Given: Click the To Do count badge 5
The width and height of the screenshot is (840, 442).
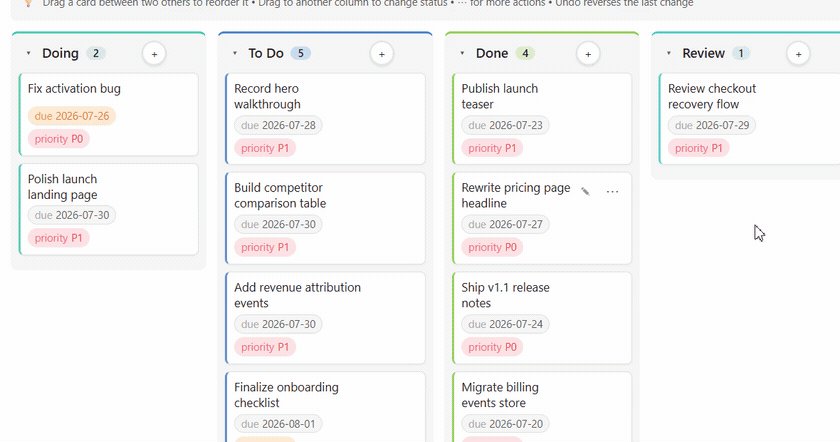Looking at the screenshot, I should (301, 53).
